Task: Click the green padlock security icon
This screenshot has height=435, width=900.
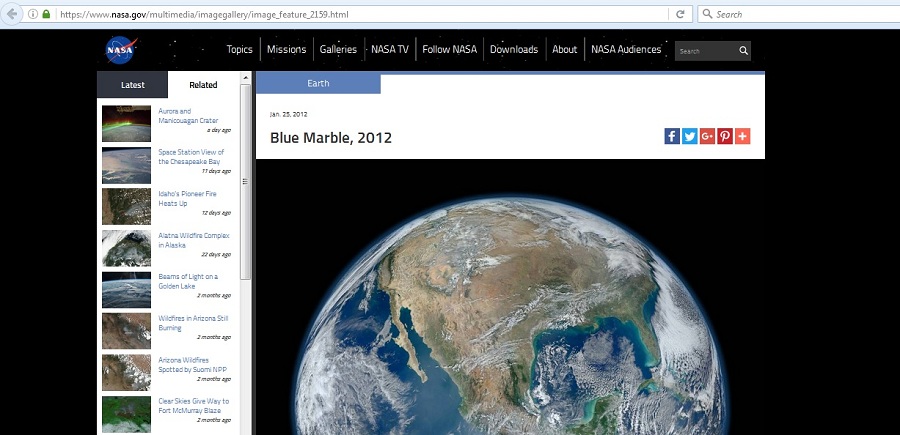Action: point(46,14)
